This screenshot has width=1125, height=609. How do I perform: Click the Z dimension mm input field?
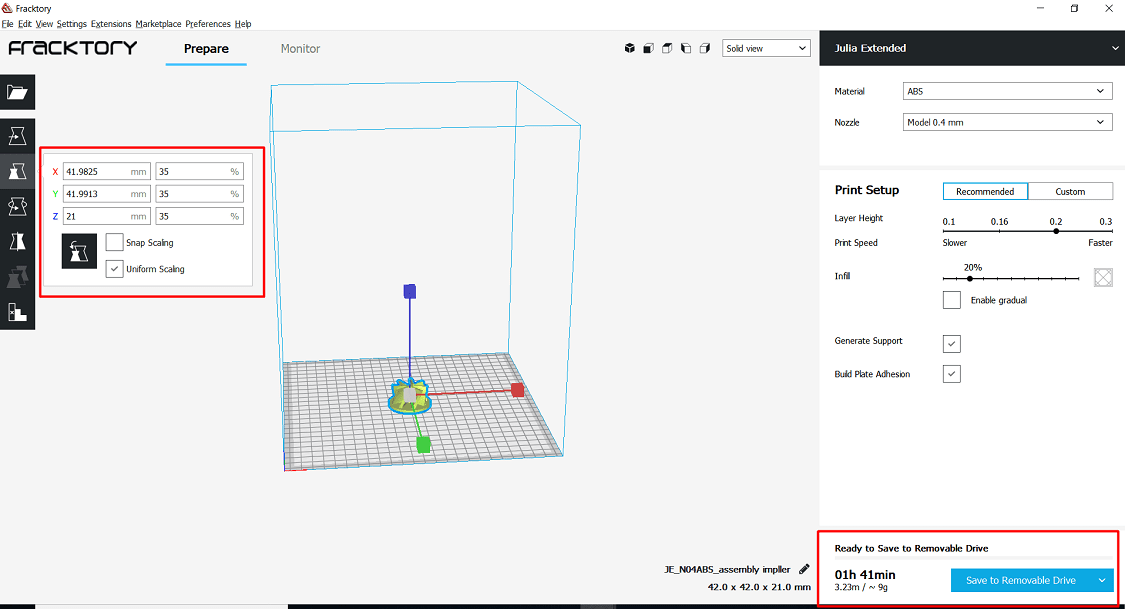[x=107, y=216]
